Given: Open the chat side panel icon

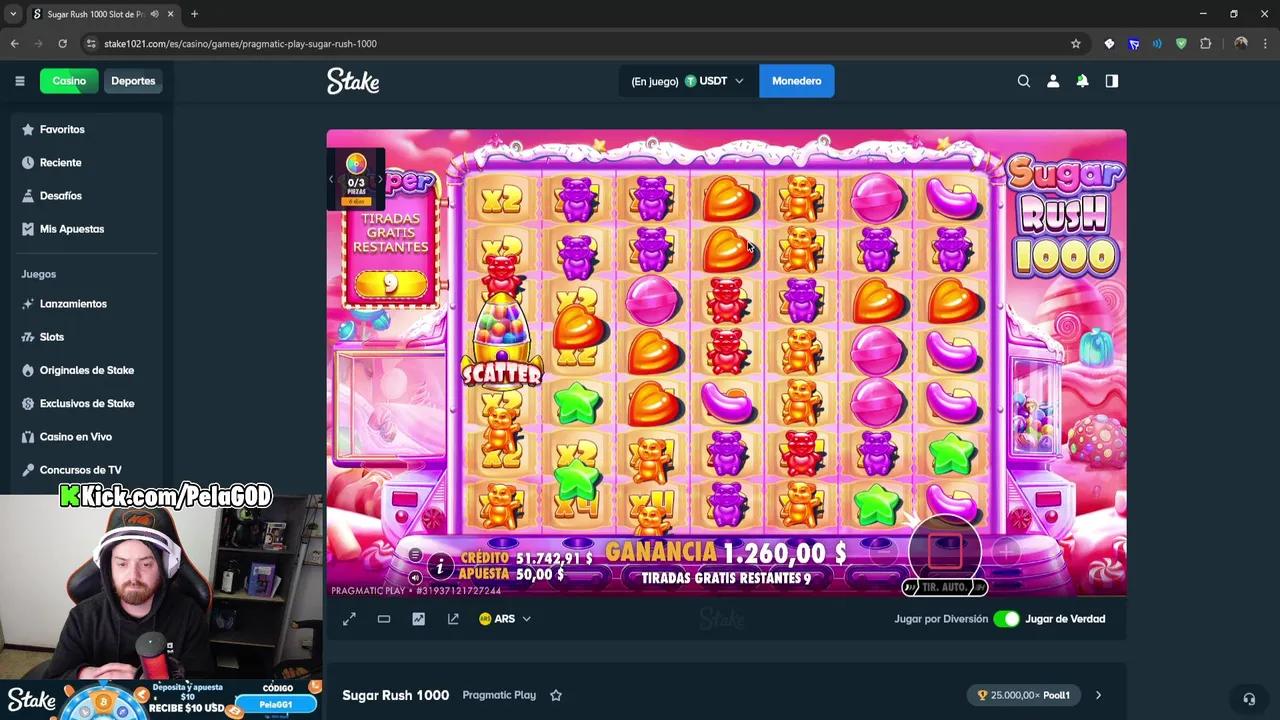Looking at the screenshot, I should [x=1111, y=81].
